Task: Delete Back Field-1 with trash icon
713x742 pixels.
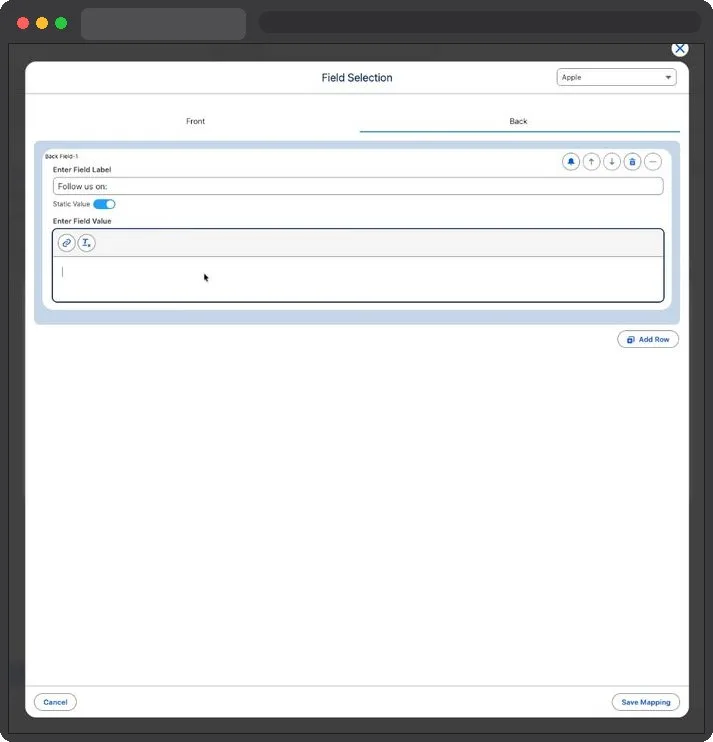Action: pos(632,162)
